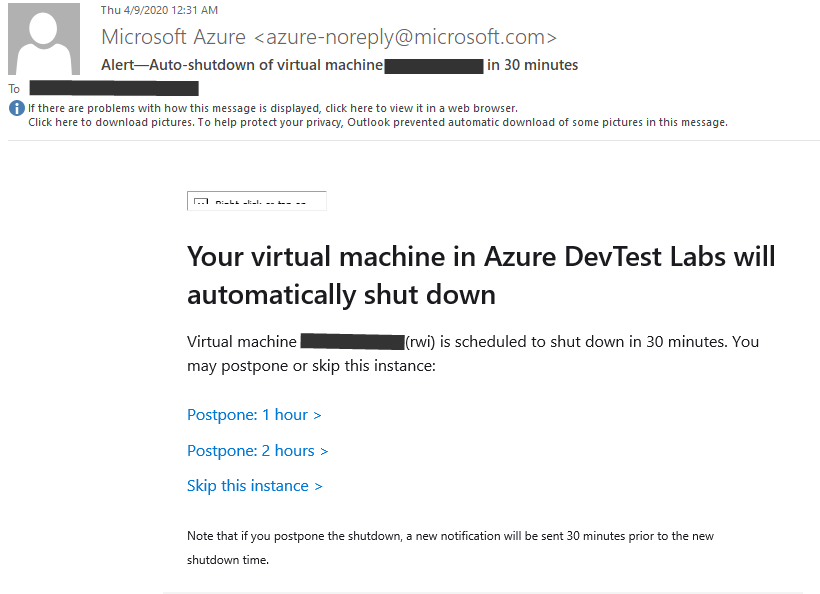Click "in 30 minutes" at the end of the subject
This screenshot has height=594, width=820.
(532, 65)
